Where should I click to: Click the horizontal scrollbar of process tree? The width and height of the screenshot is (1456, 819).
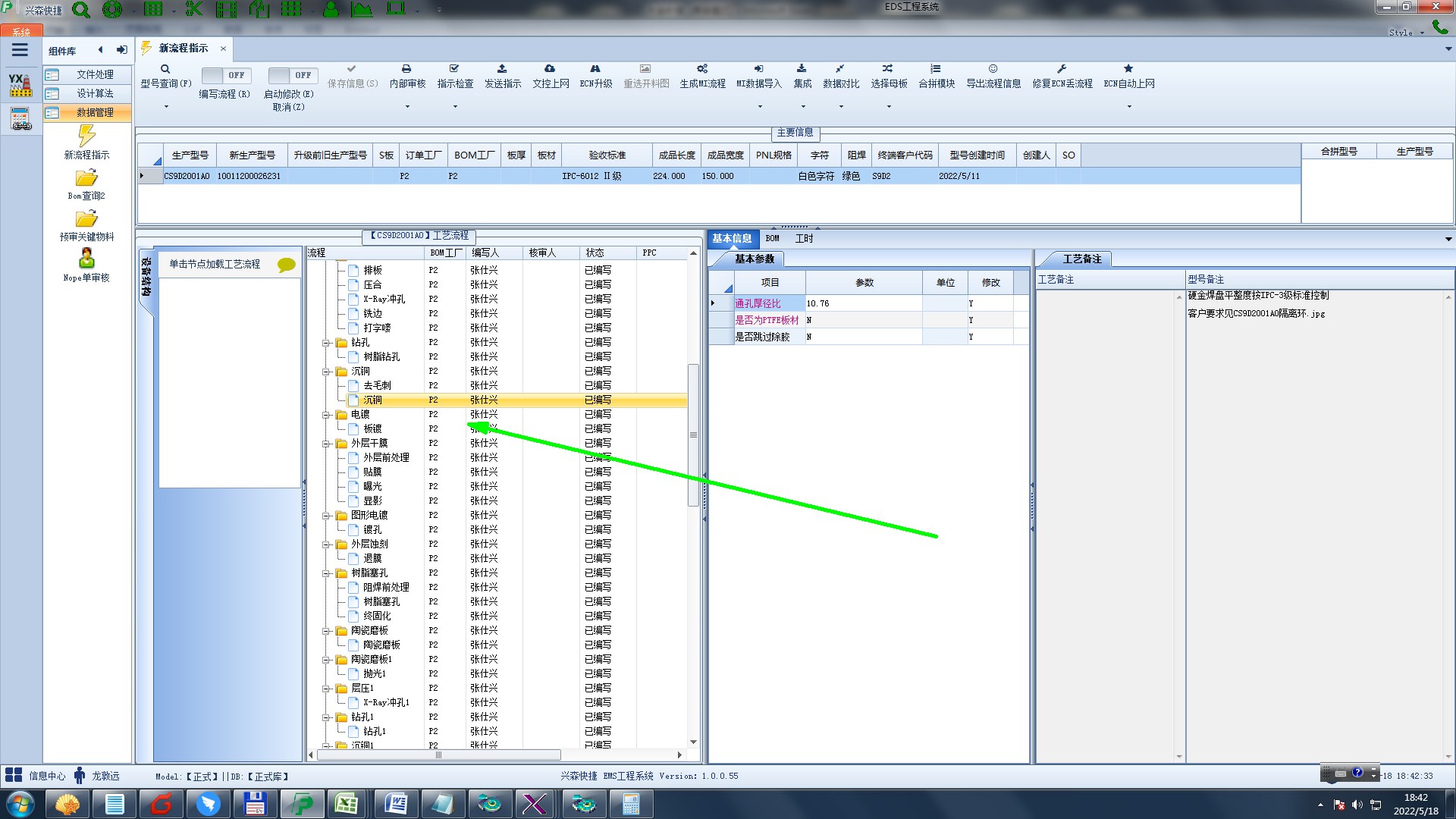pyautogui.click(x=438, y=755)
